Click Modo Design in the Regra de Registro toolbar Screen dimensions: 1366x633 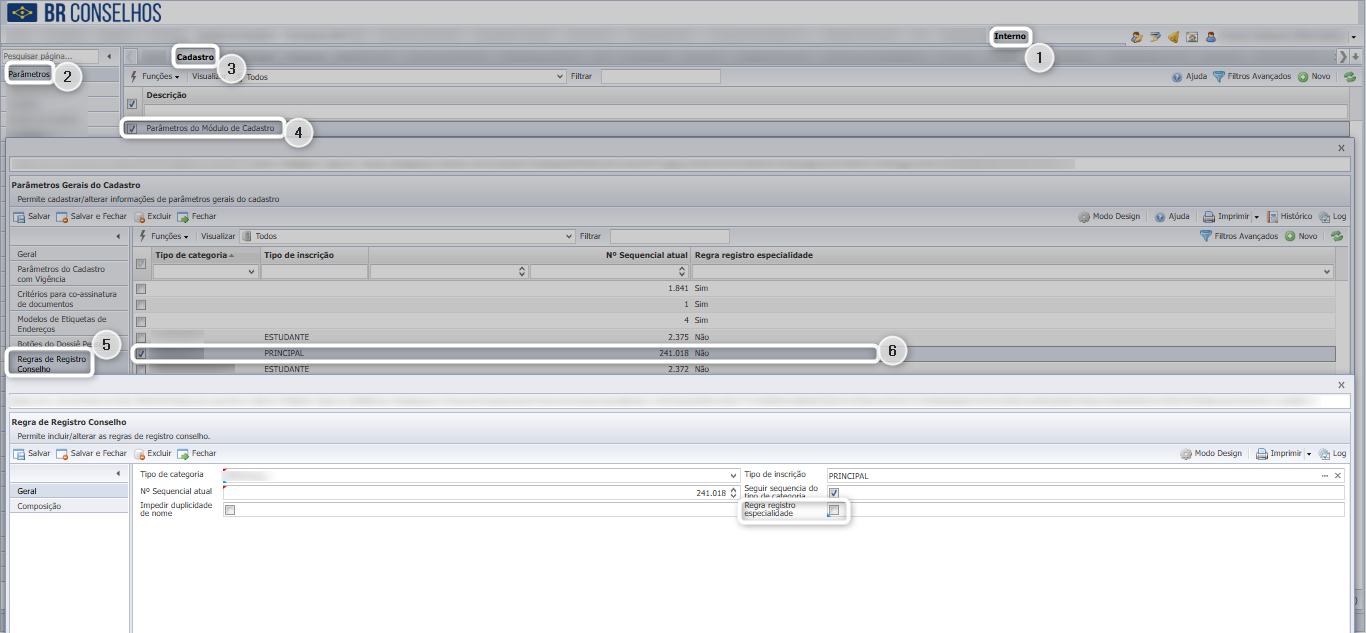(x=1210, y=453)
